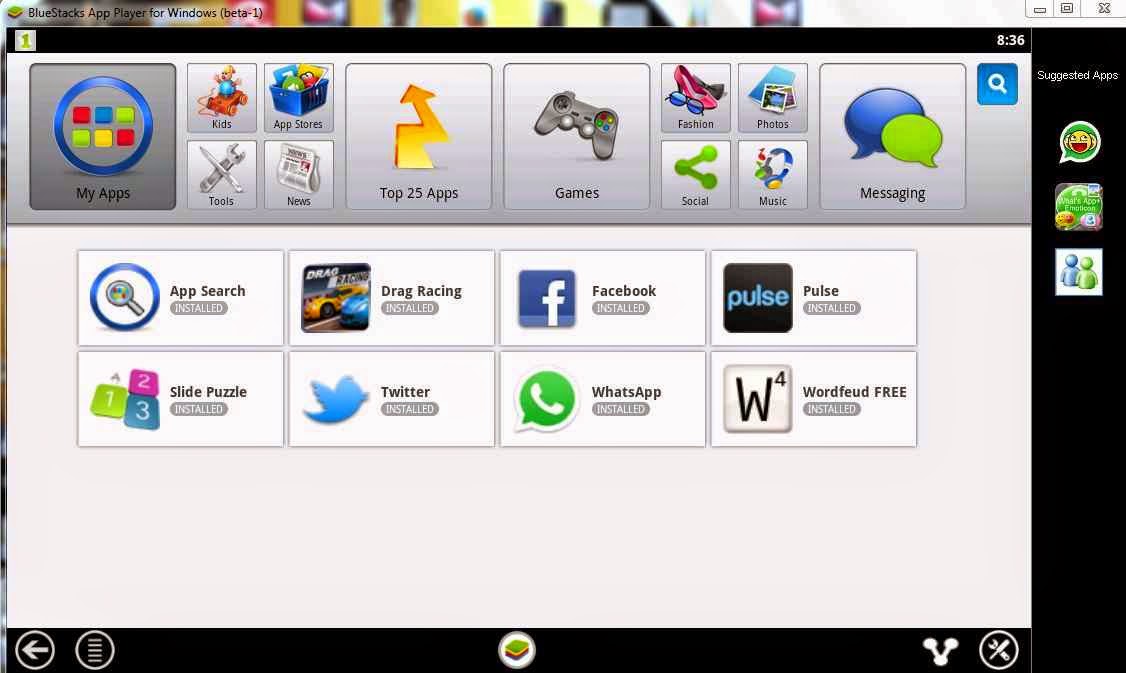
Task: Click the INSTALLED badge under Drag Racing
Action: point(409,308)
